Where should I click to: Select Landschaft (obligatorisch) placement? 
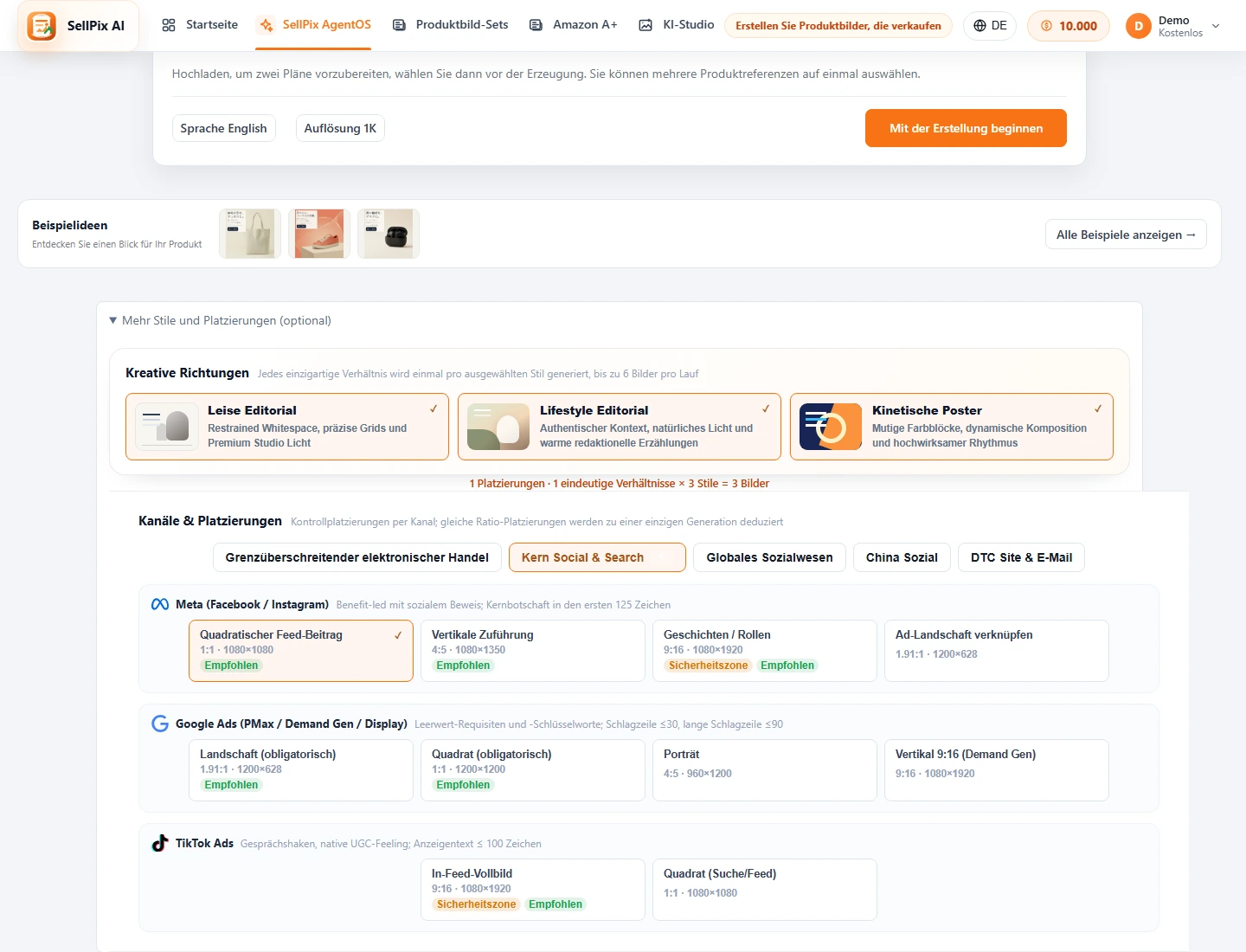[301, 770]
